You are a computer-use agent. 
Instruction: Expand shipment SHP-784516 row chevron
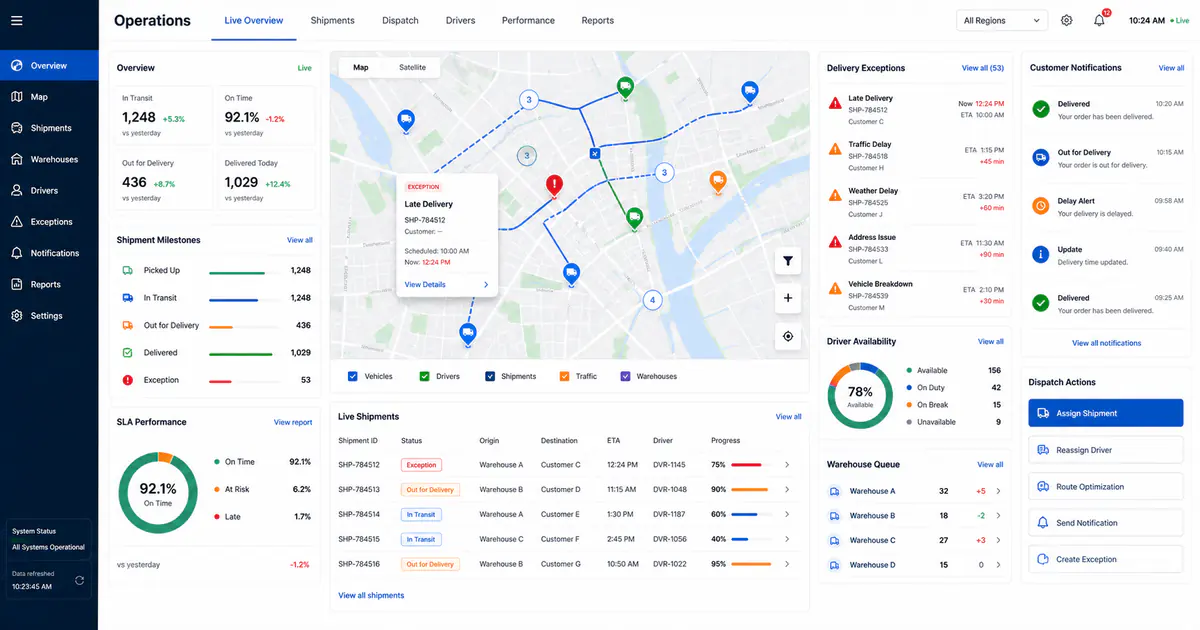787,564
